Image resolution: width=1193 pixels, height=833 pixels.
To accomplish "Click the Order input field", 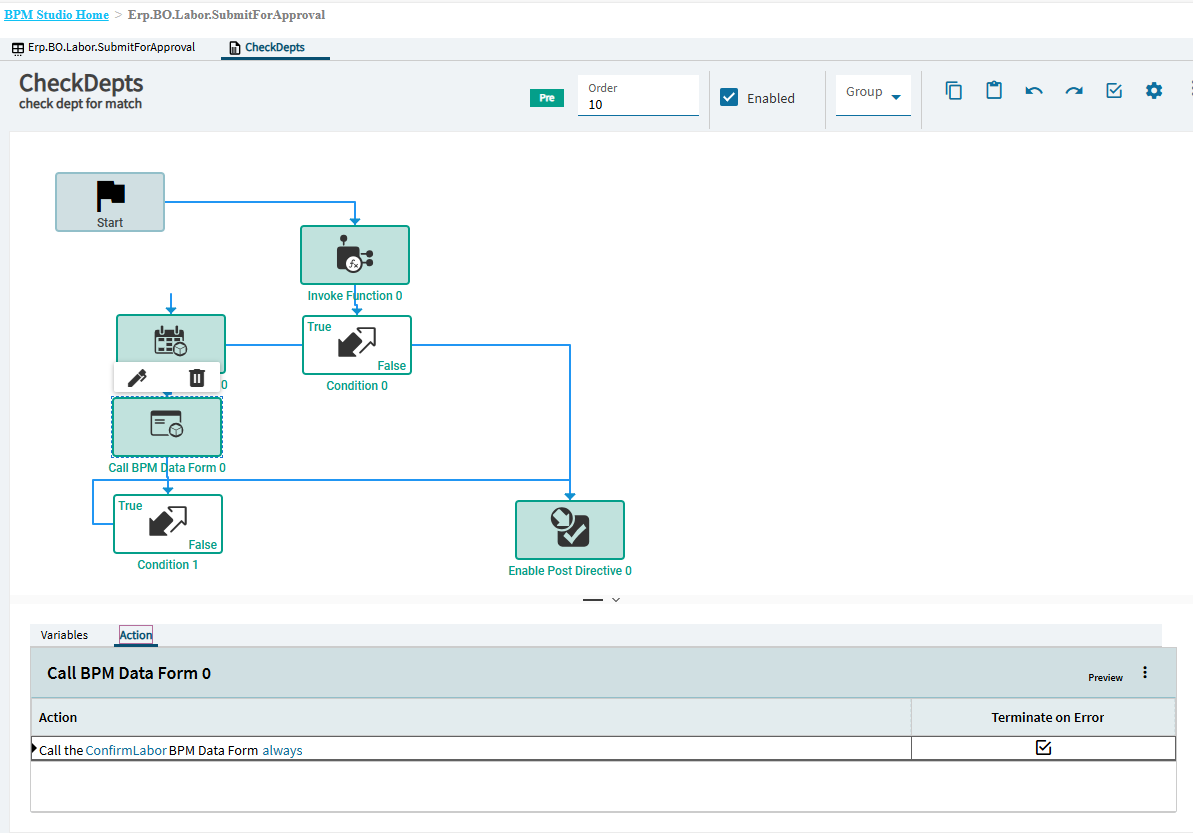I will point(638,104).
